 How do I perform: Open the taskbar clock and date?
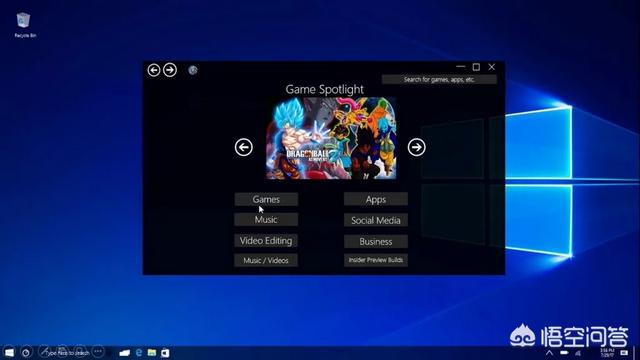607,353
